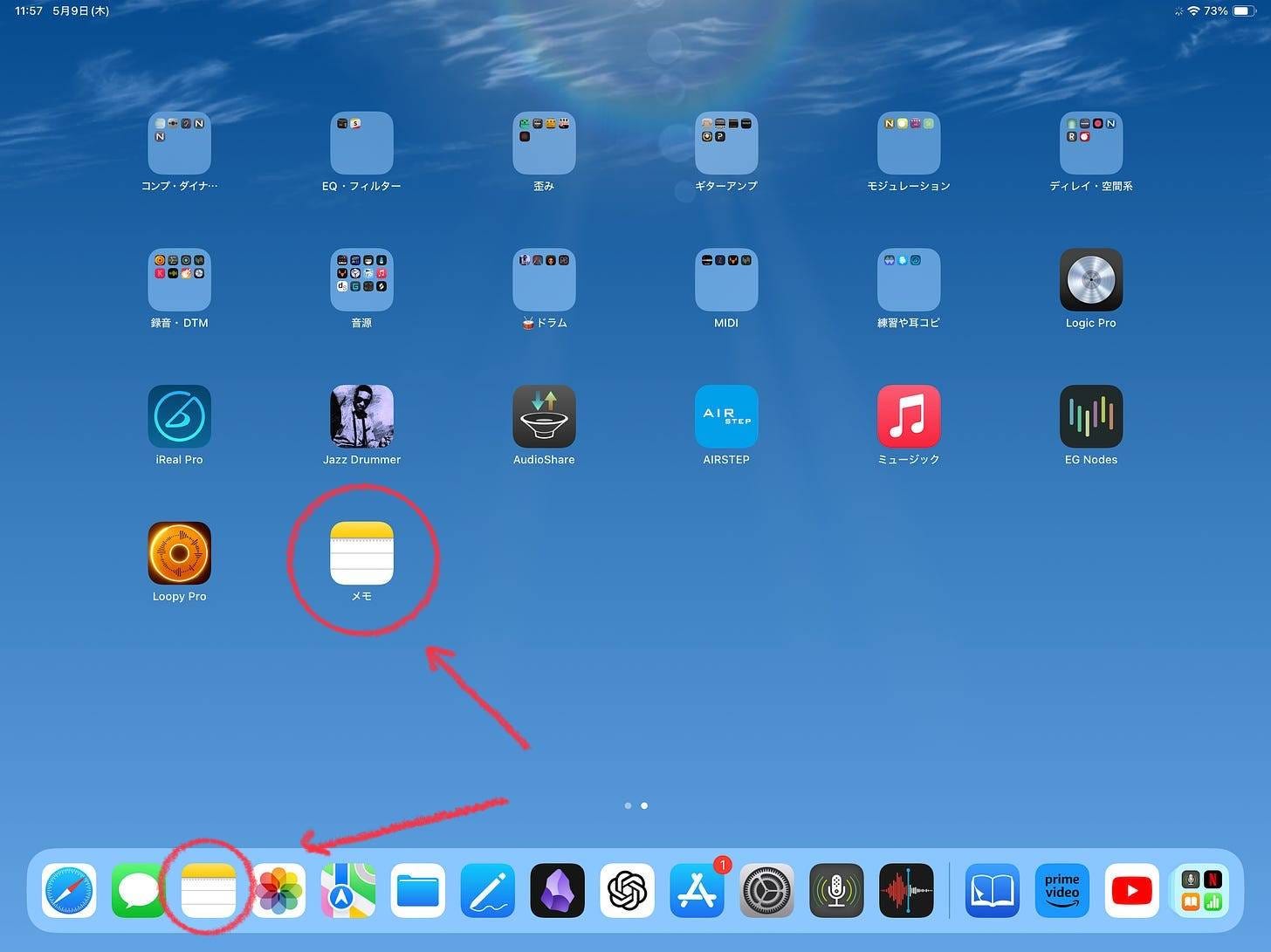1271x952 pixels.
Task: Switch to first home screen page dot
Action: pos(628,805)
